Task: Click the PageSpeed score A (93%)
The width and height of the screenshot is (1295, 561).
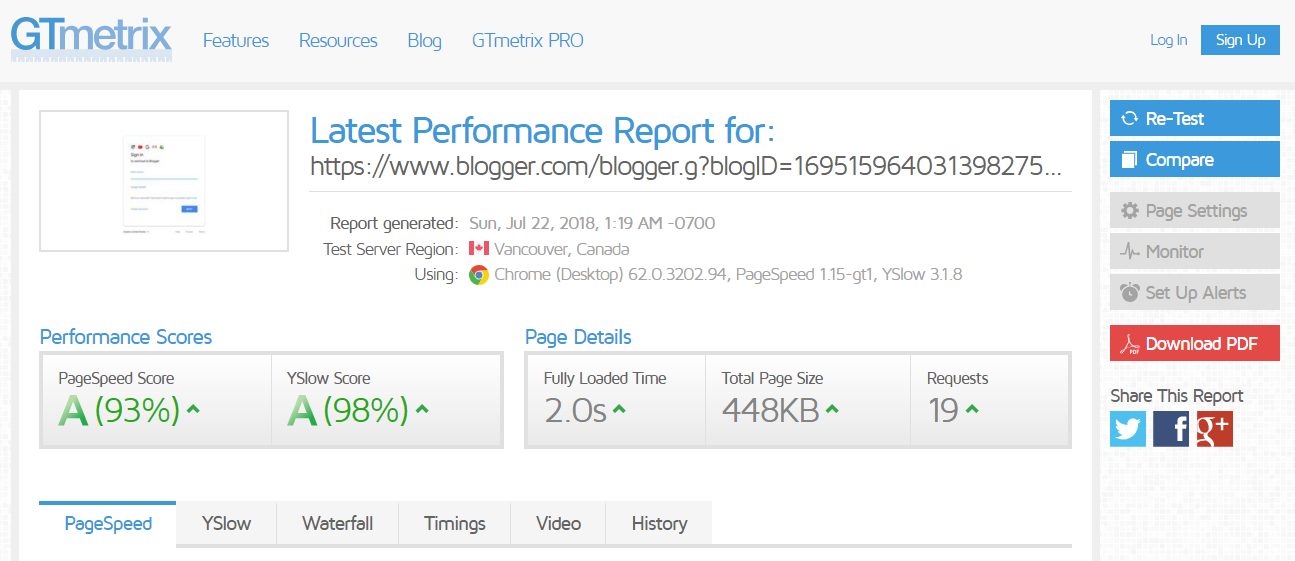Action: pyautogui.click(x=120, y=410)
